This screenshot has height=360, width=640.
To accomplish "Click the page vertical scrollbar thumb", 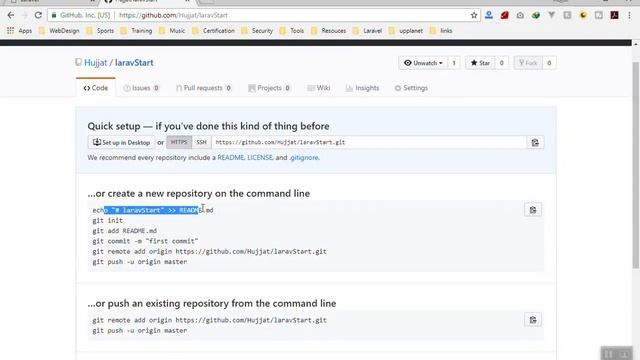I will (x=636, y=165).
